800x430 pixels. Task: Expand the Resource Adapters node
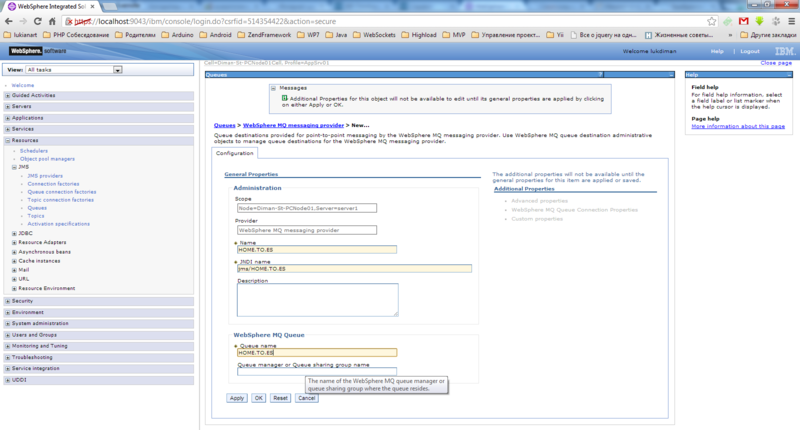(14, 243)
